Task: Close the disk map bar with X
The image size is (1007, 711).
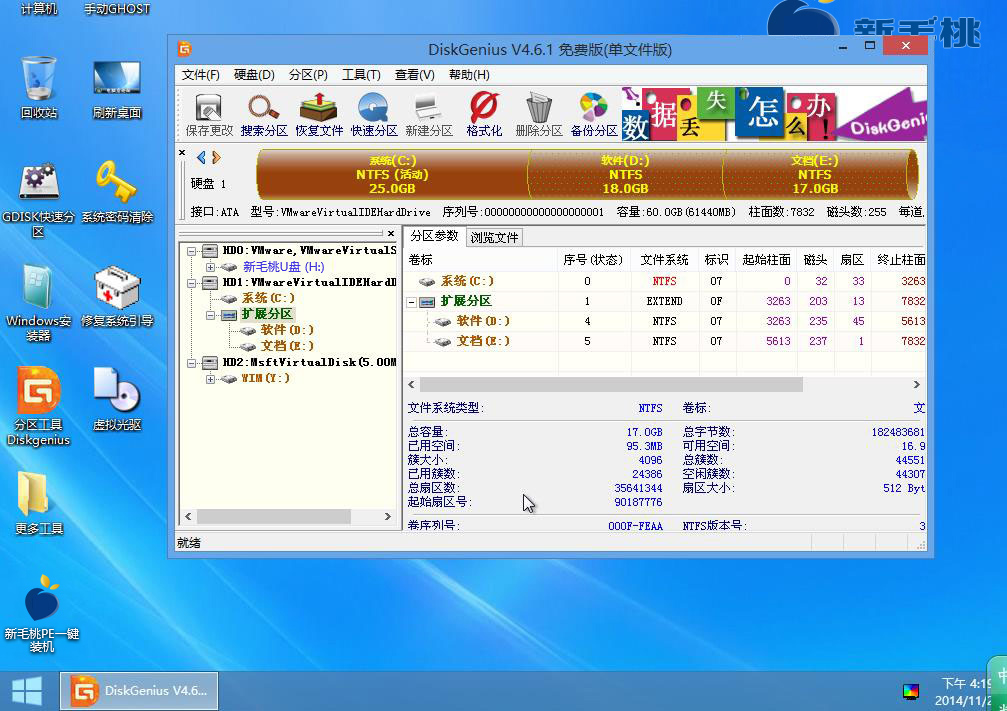Action: 182,153
